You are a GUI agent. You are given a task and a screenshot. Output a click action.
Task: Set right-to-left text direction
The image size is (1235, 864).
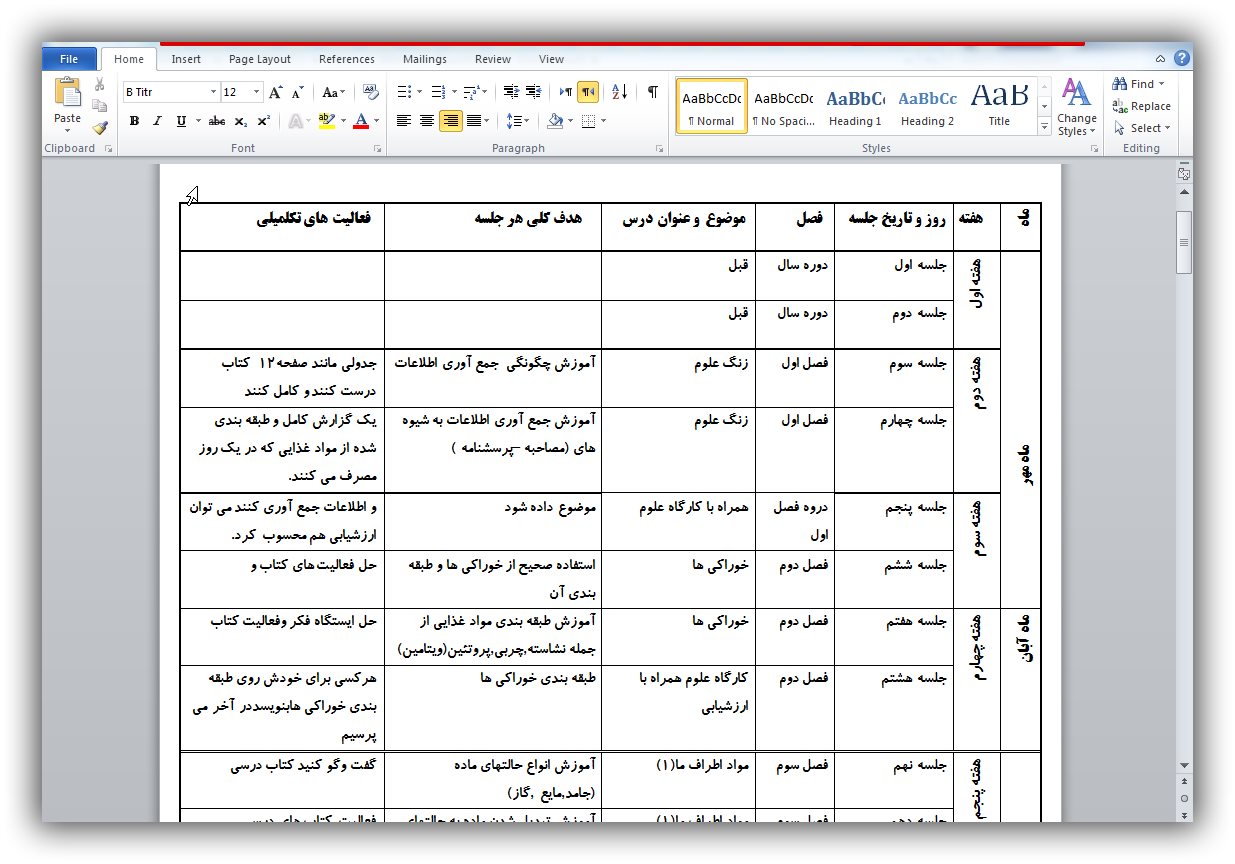pyautogui.click(x=588, y=92)
